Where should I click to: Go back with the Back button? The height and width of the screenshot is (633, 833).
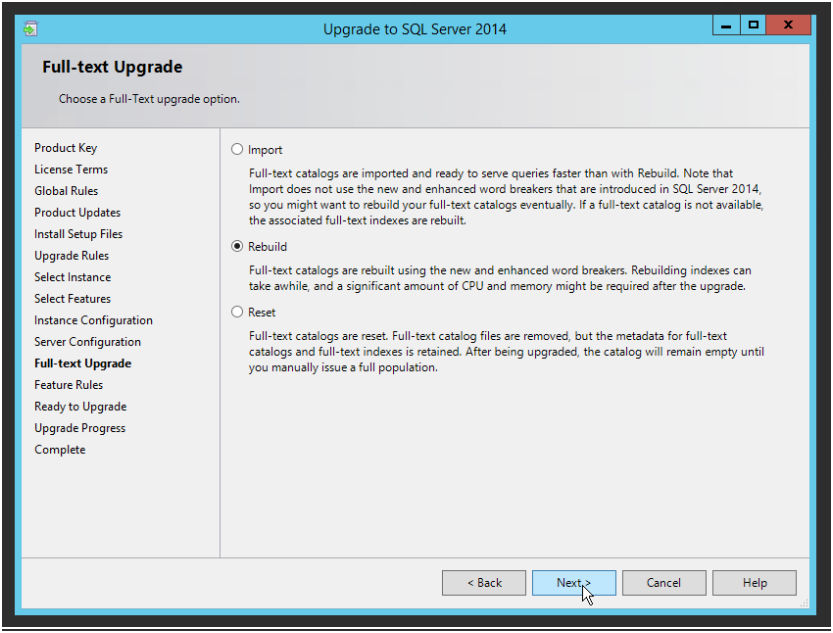click(x=484, y=583)
